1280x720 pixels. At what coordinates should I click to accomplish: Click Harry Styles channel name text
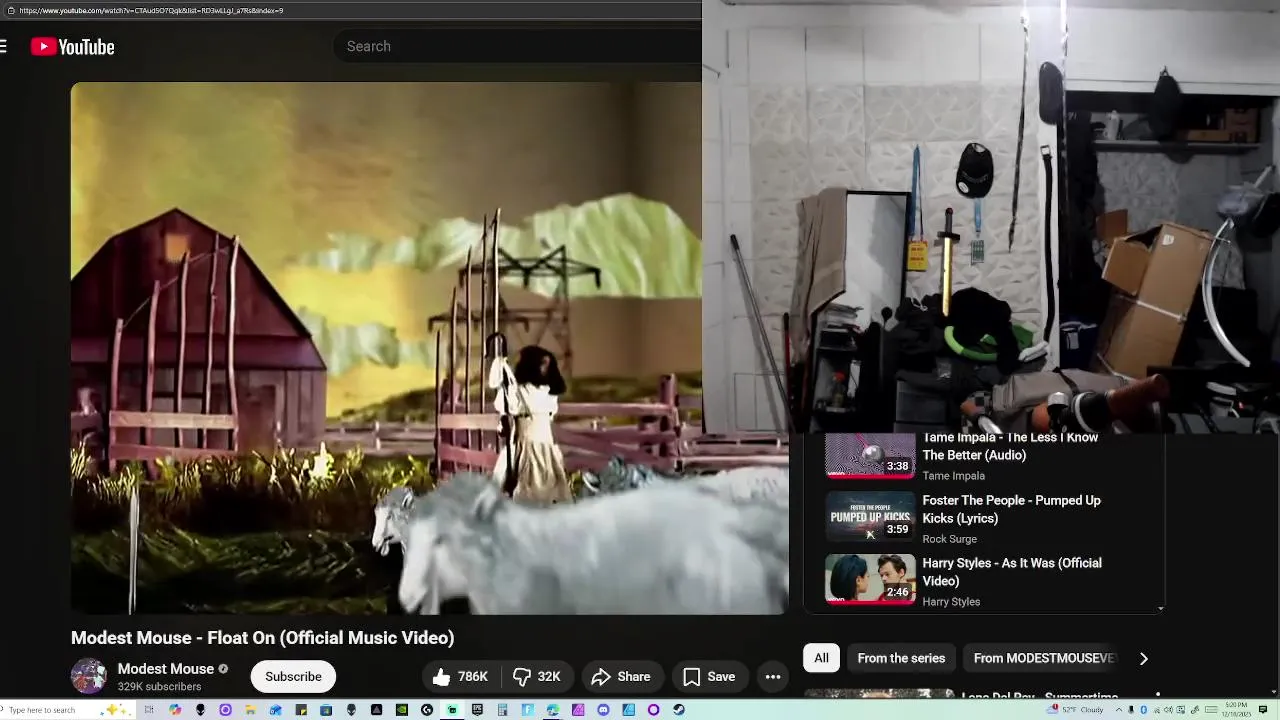click(x=951, y=602)
